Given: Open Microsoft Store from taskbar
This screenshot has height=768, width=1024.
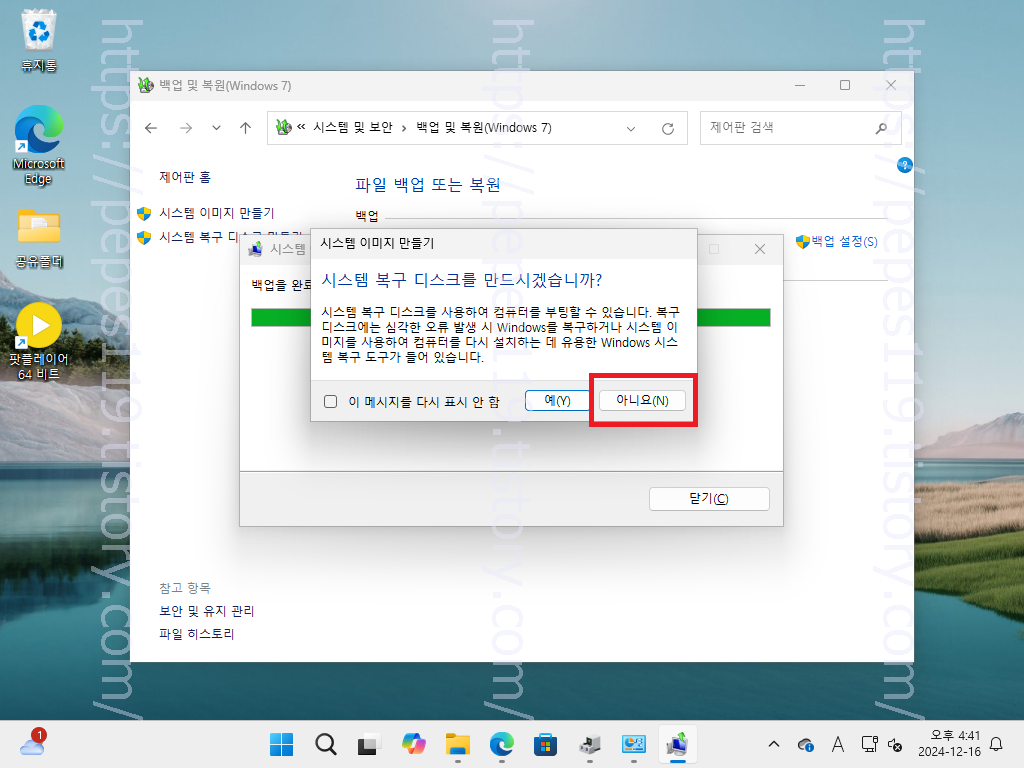Looking at the screenshot, I should coord(545,744).
